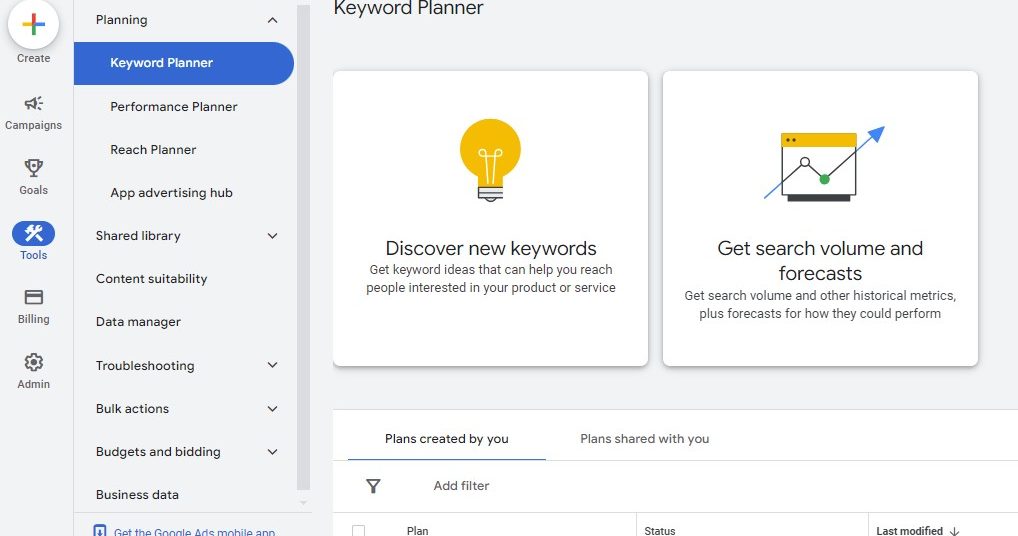1018x536 pixels.
Task: Click the filter funnel icon
Action: 373,486
